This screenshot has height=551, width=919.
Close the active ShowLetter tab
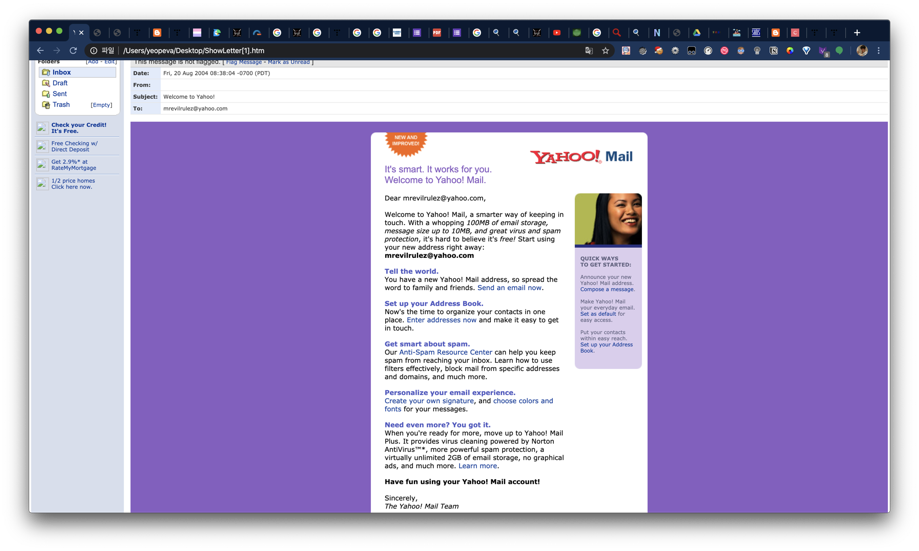tap(81, 32)
